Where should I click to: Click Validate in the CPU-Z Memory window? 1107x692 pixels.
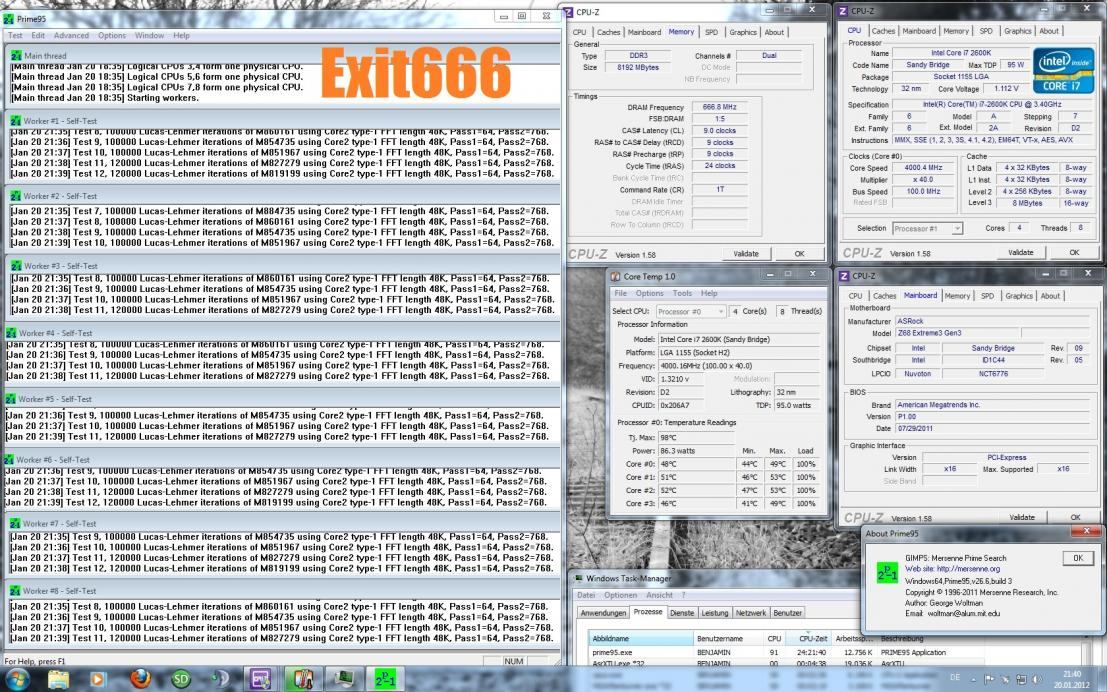point(746,253)
